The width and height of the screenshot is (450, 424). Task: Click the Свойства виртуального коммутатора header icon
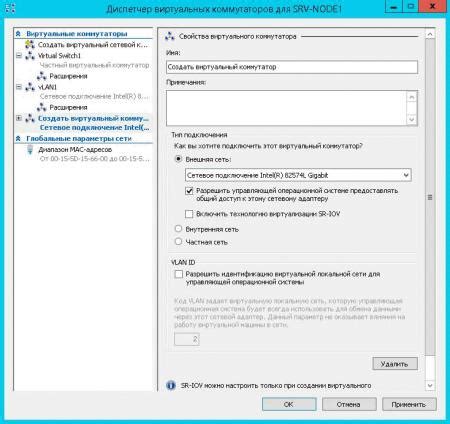(170, 36)
